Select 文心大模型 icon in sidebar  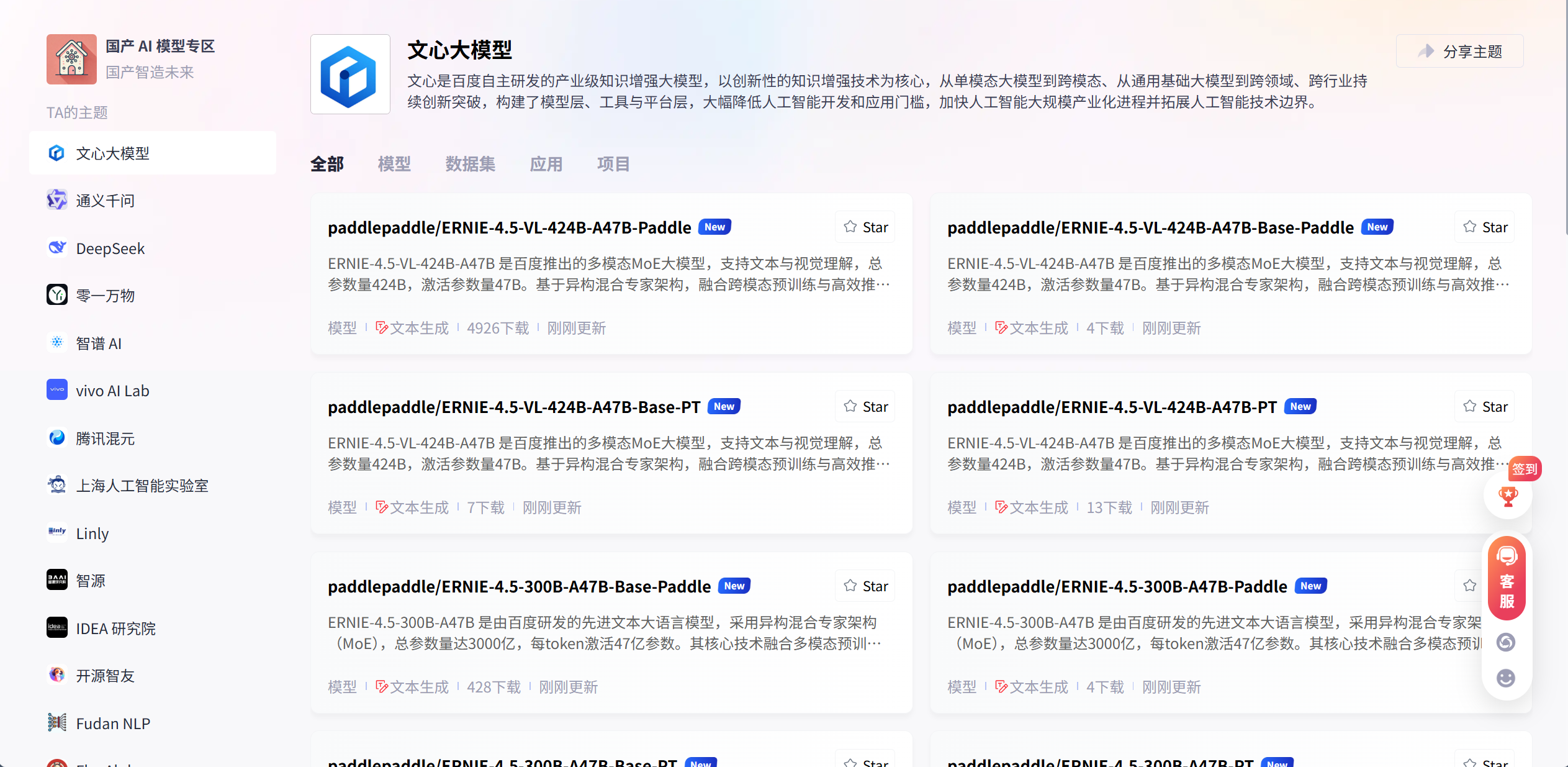point(56,153)
